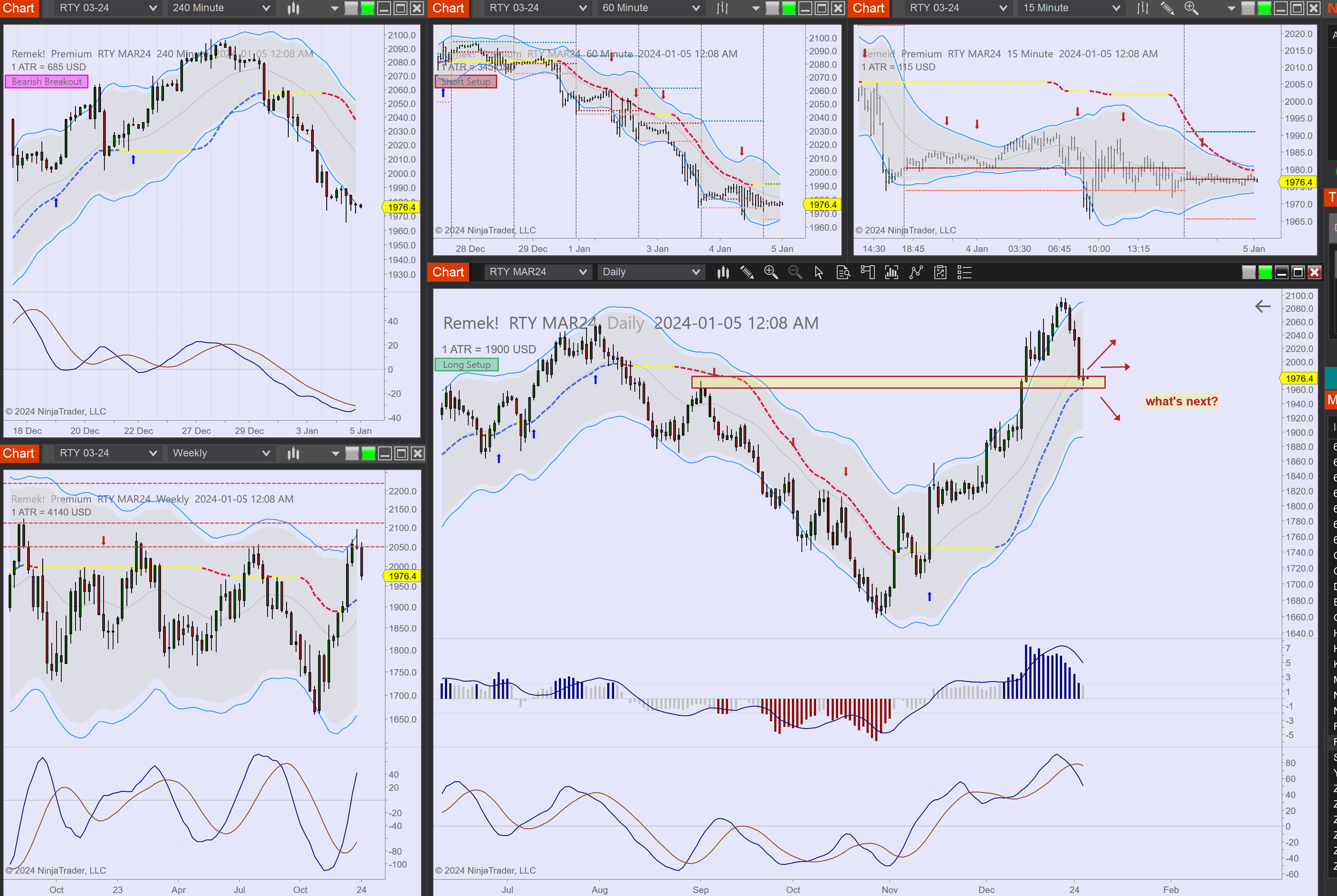The image size is (1337, 896).
Task: Open bar style icon in 240 Minute chart
Action: point(293,8)
